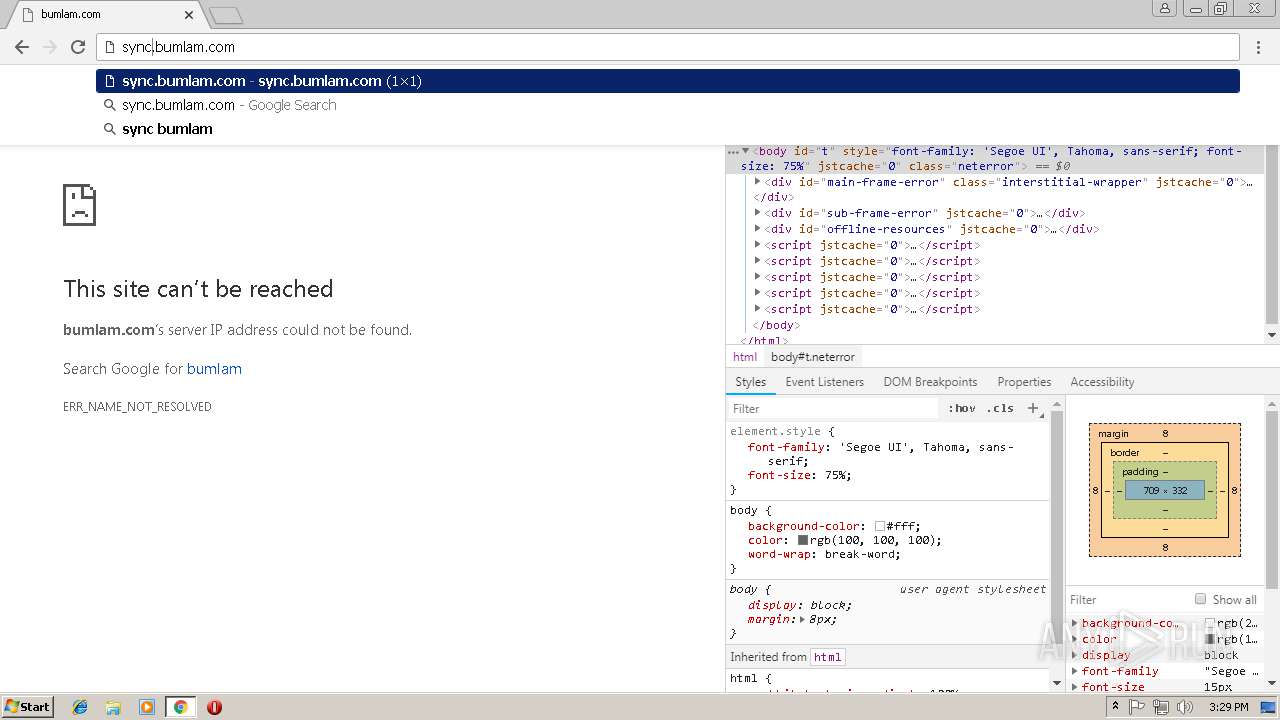Click ERR_NAME_NOT_RESOLVED text

[x=137, y=407]
